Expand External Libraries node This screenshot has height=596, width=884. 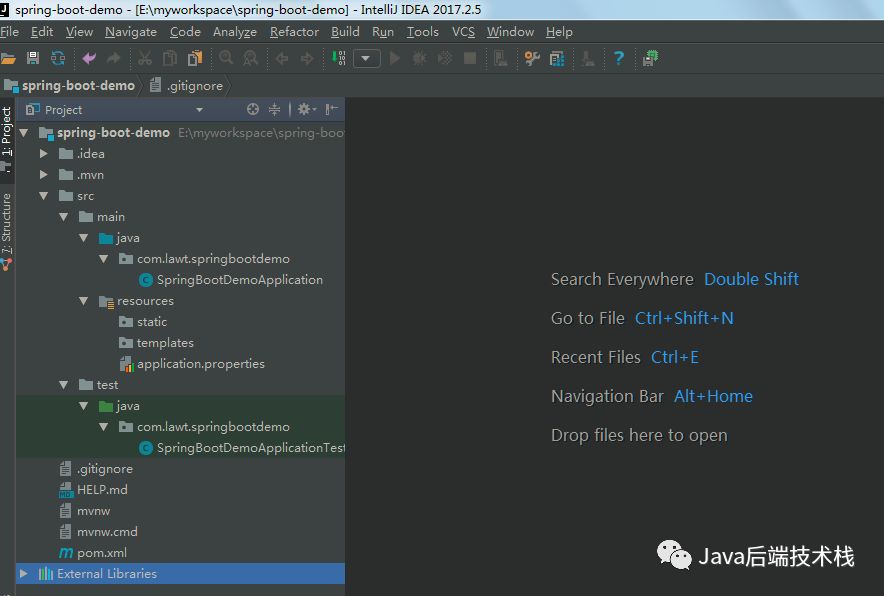pyautogui.click(x=24, y=573)
